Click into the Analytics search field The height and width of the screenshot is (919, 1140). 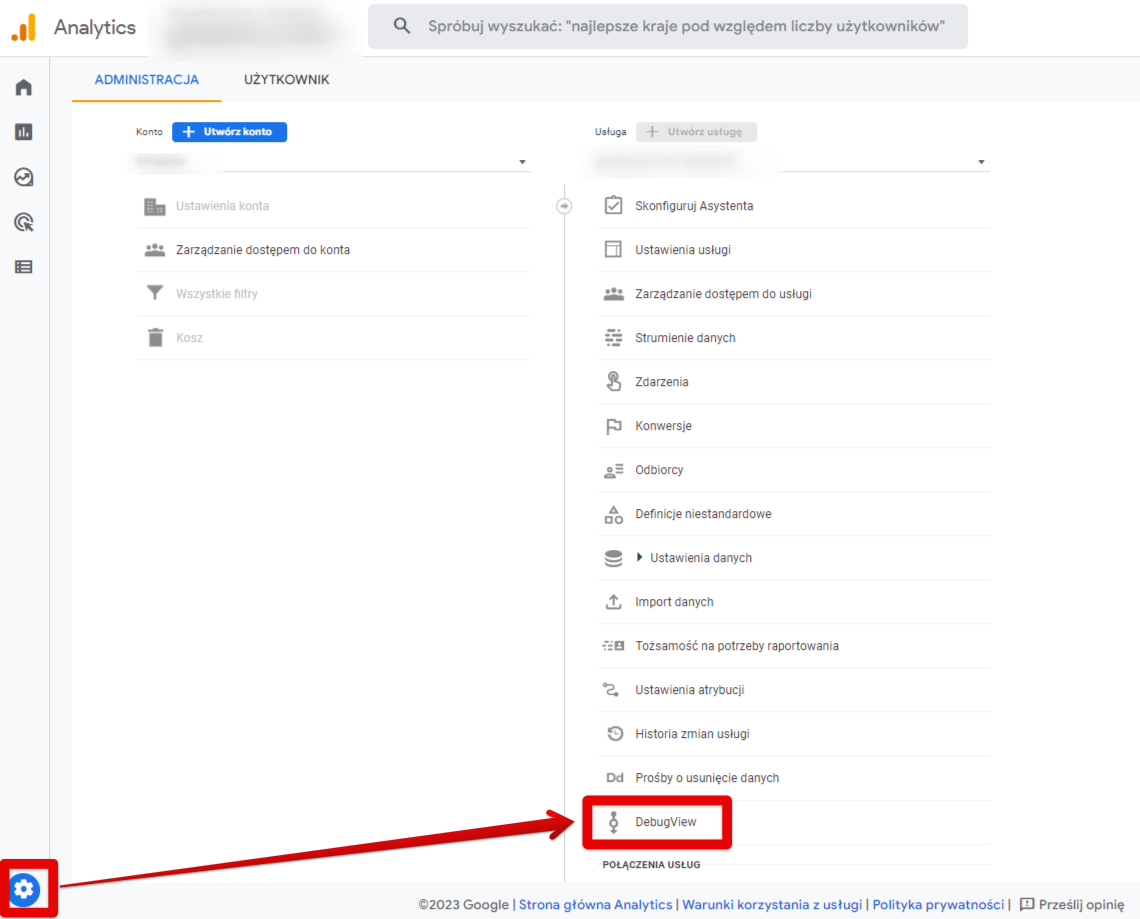click(x=667, y=26)
